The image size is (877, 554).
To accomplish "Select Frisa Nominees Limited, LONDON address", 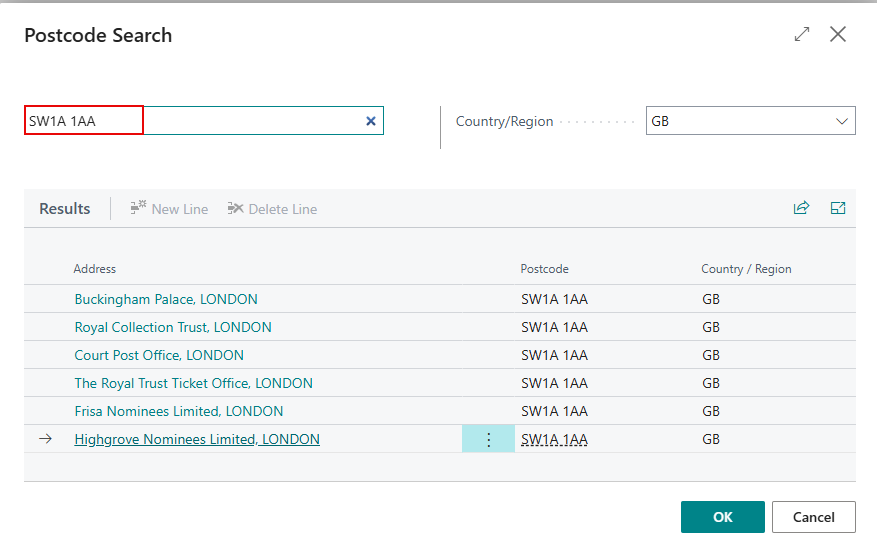I will (x=179, y=411).
